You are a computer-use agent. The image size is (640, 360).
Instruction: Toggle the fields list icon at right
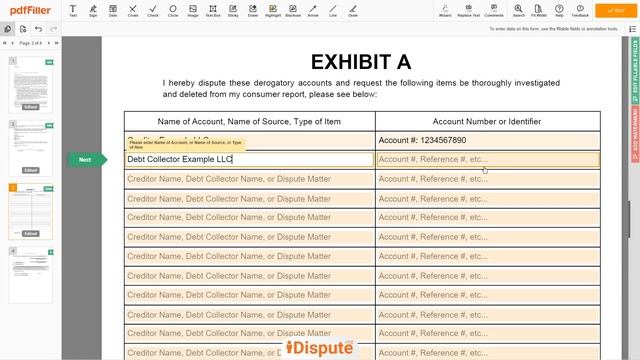tap(632, 29)
